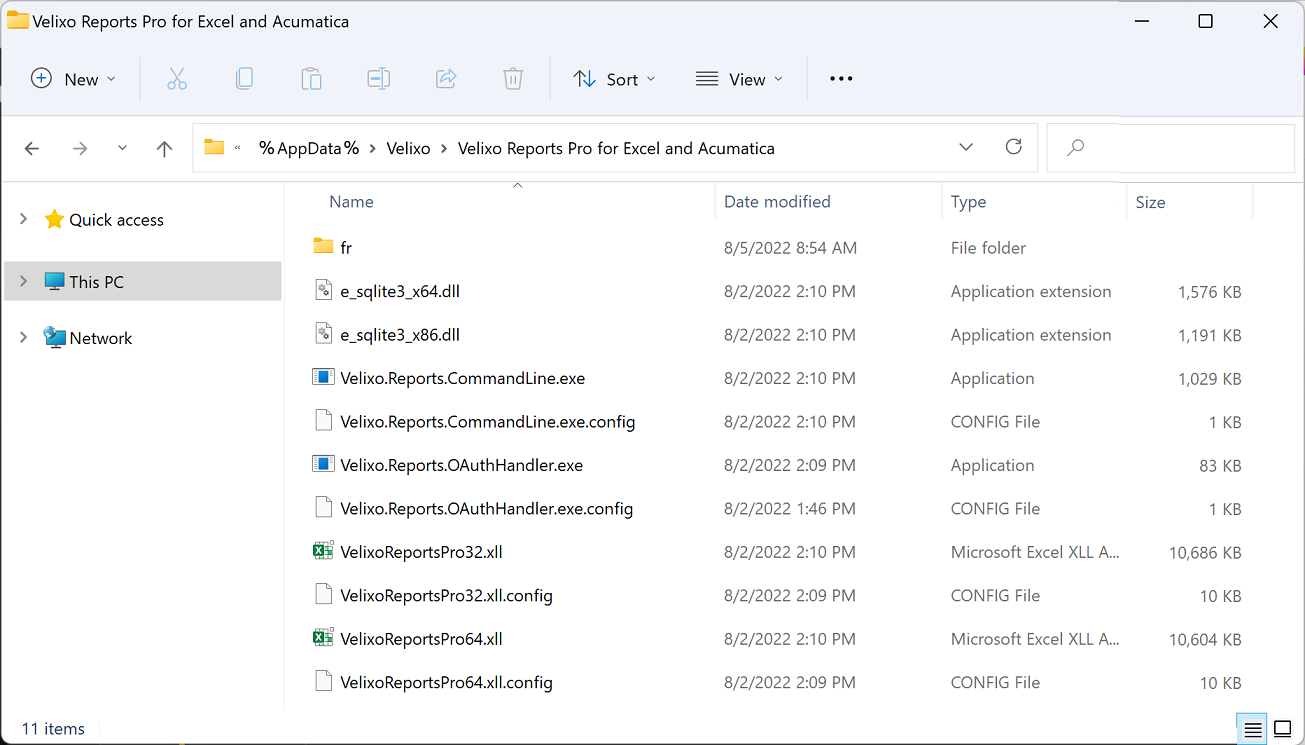Click the search magnifier icon

[x=1076, y=148]
